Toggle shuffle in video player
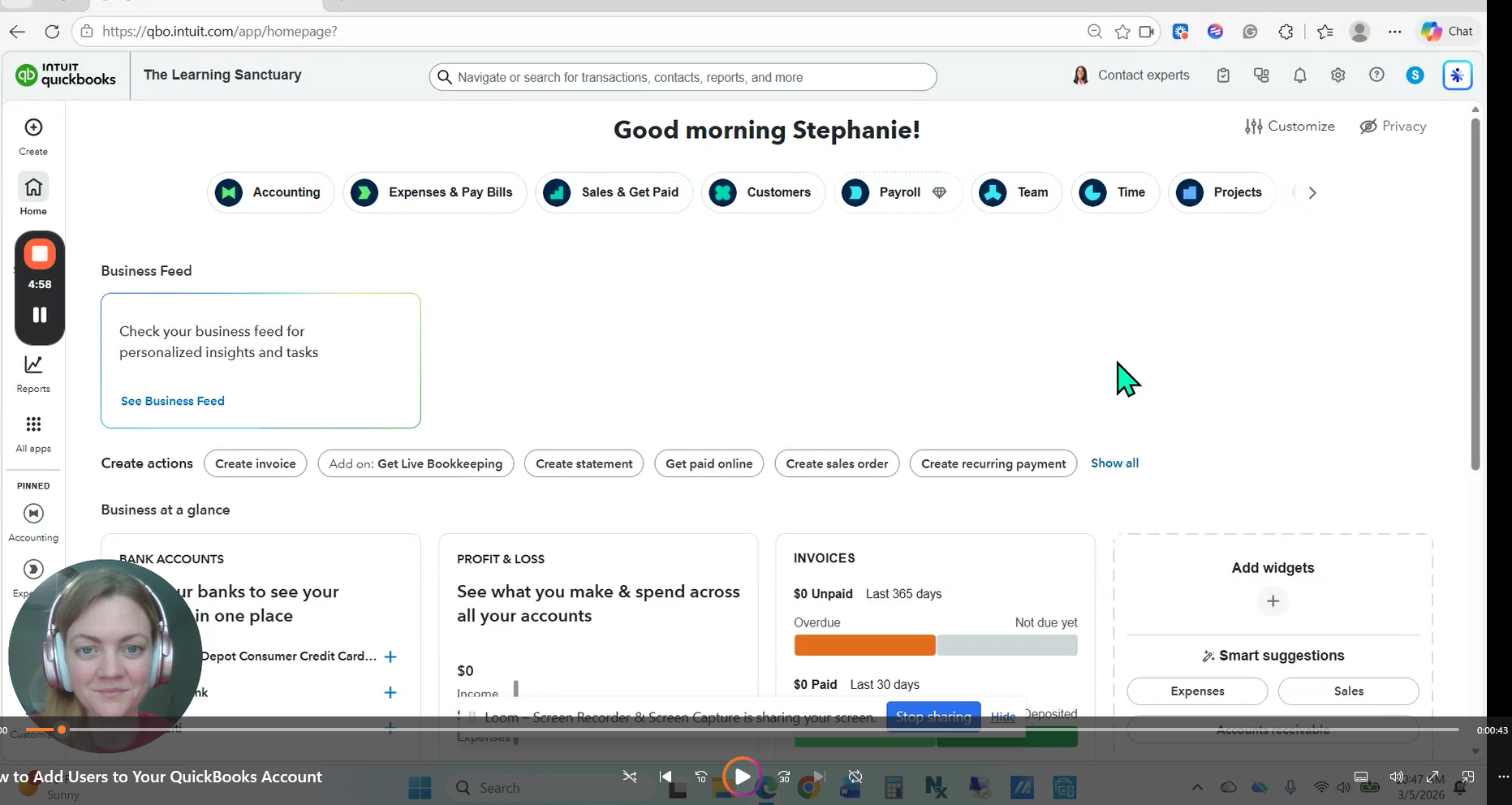 pos(630,777)
